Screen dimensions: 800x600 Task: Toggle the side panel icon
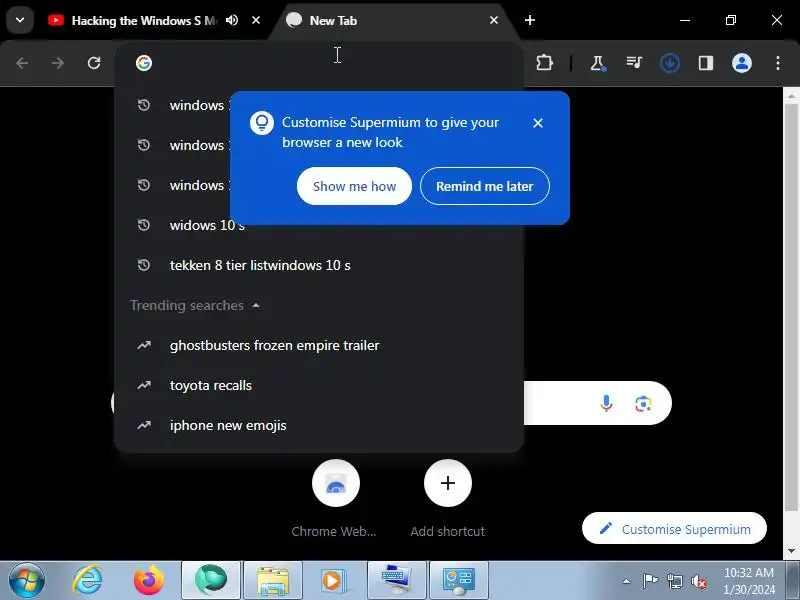tap(706, 63)
